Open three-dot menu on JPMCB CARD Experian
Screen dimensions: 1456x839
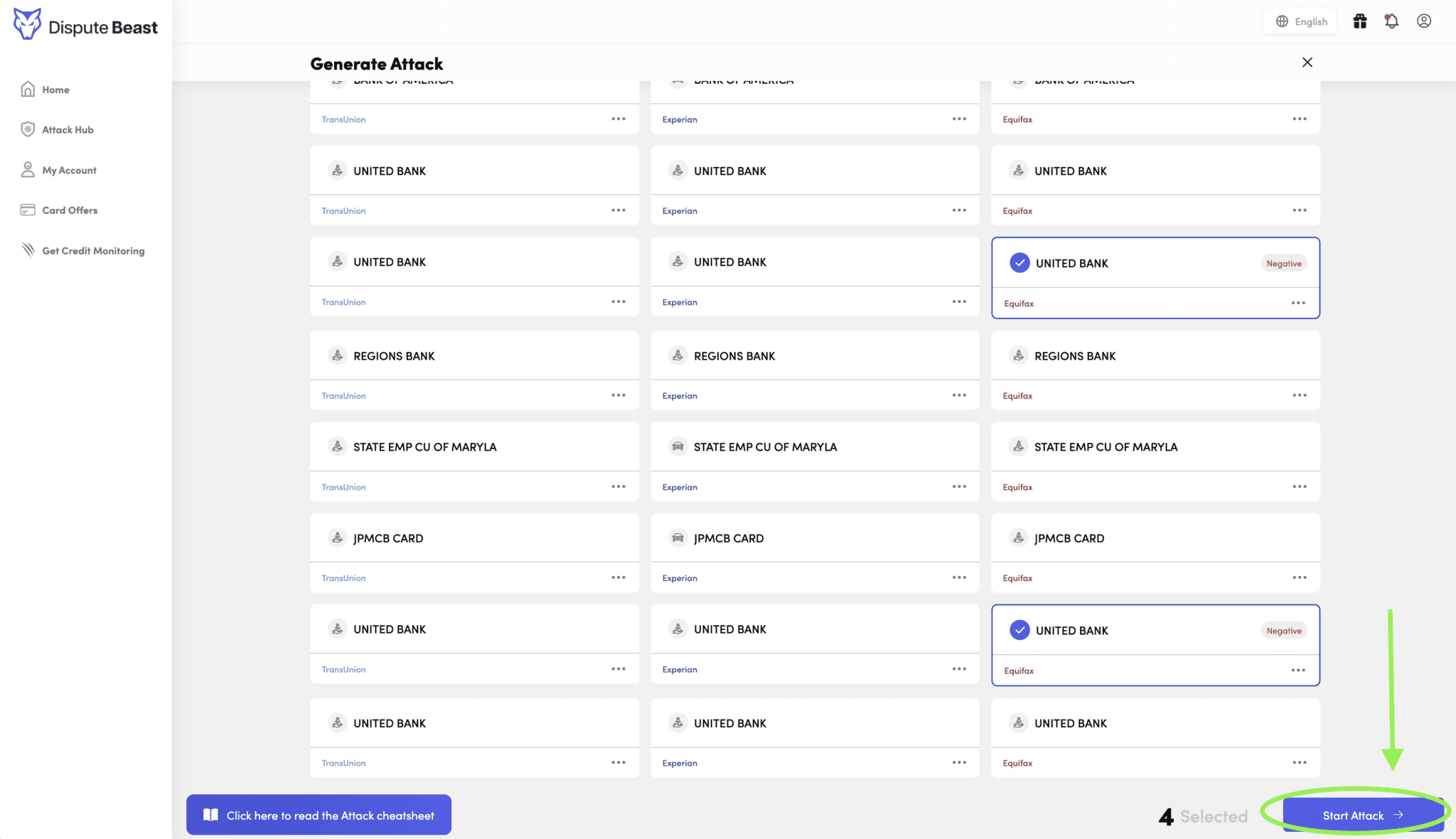959,577
